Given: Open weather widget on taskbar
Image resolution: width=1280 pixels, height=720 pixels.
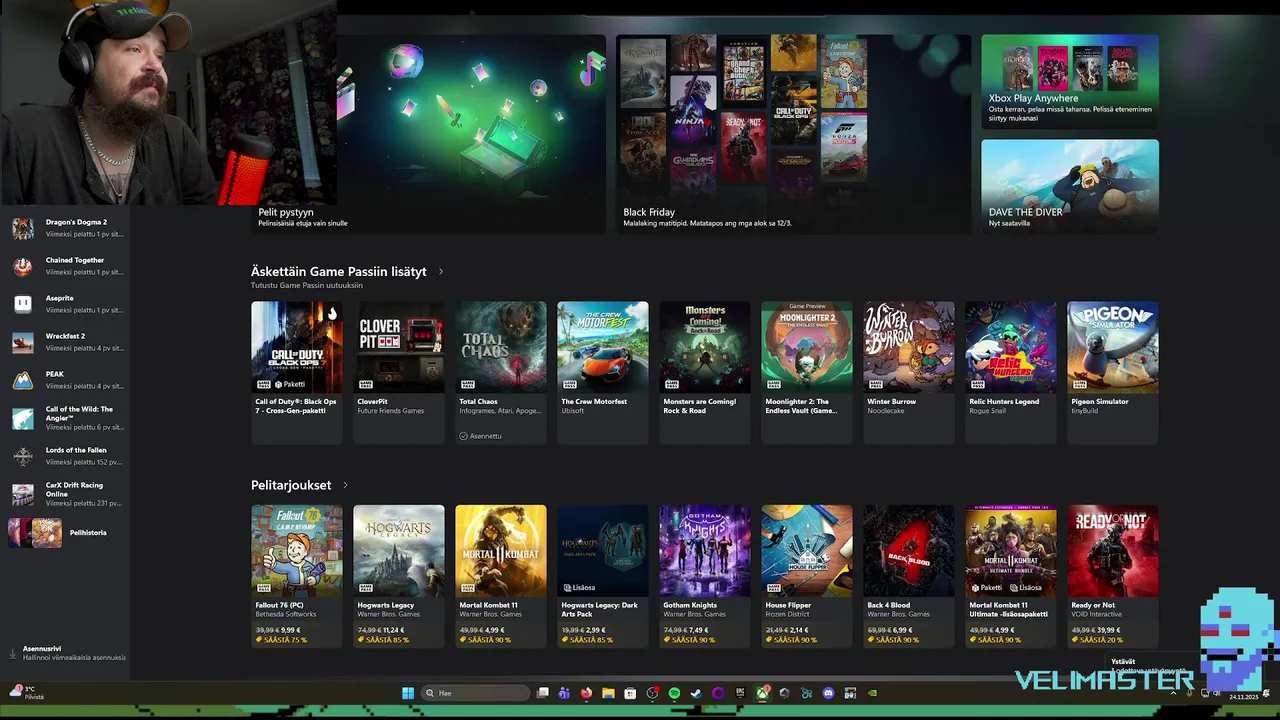Looking at the screenshot, I should coord(27,692).
